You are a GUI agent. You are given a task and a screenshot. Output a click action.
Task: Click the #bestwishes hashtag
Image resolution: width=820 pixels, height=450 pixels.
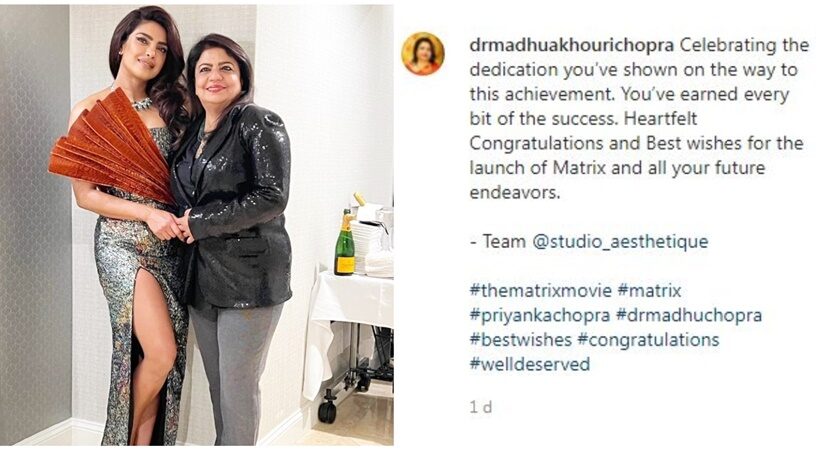click(x=520, y=340)
